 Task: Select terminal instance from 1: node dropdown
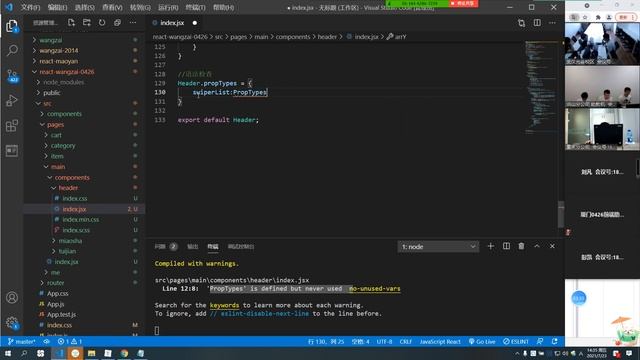(438, 247)
